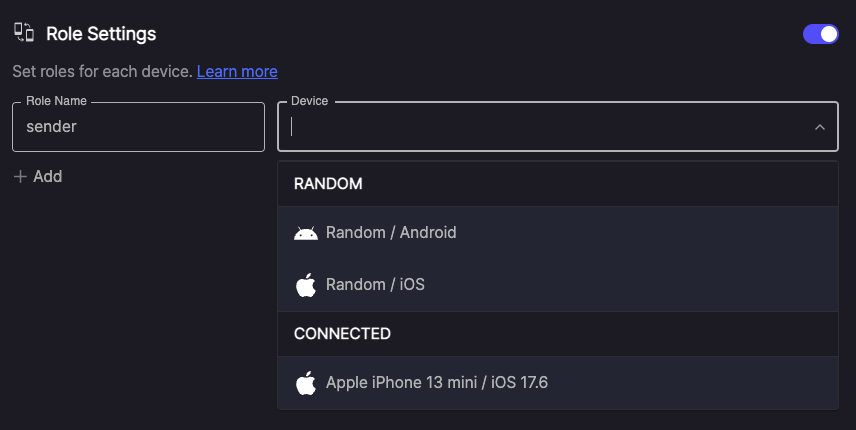The width and height of the screenshot is (856, 430).
Task: Click the Android robot icon
Action: pyautogui.click(x=306, y=233)
